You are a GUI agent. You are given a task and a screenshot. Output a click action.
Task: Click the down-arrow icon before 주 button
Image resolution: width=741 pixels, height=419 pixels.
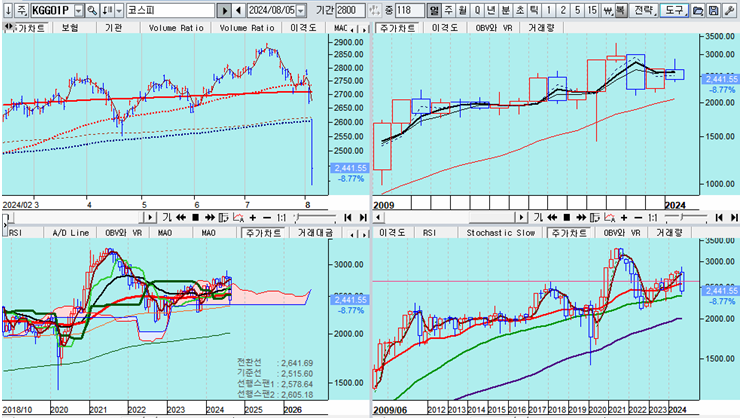[8, 10]
